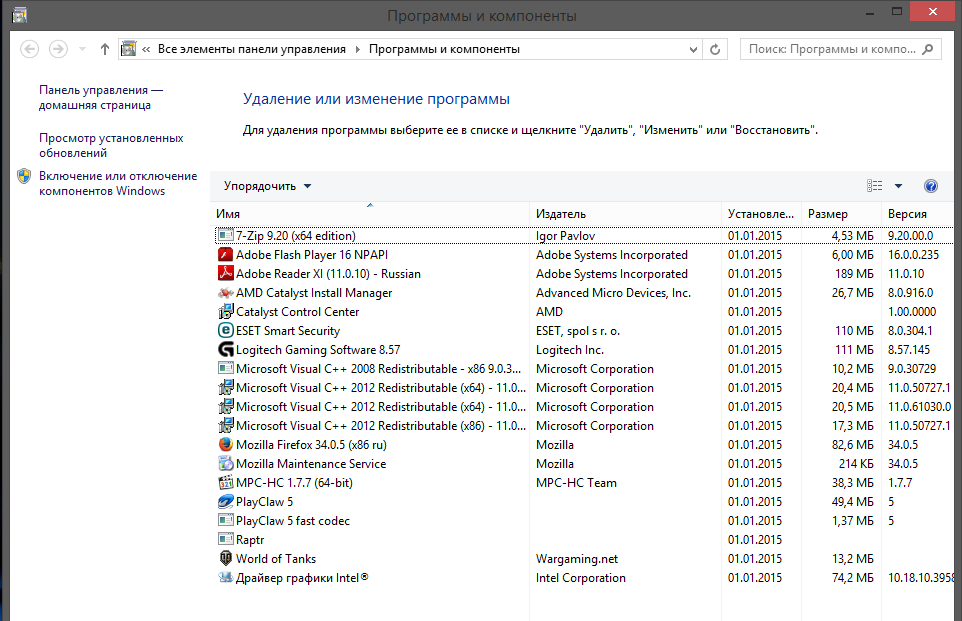The height and width of the screenshot is (621, 962).
Task: Click the Mozilla Firefox 34.0.5 icon
Action: click(226, 445)
